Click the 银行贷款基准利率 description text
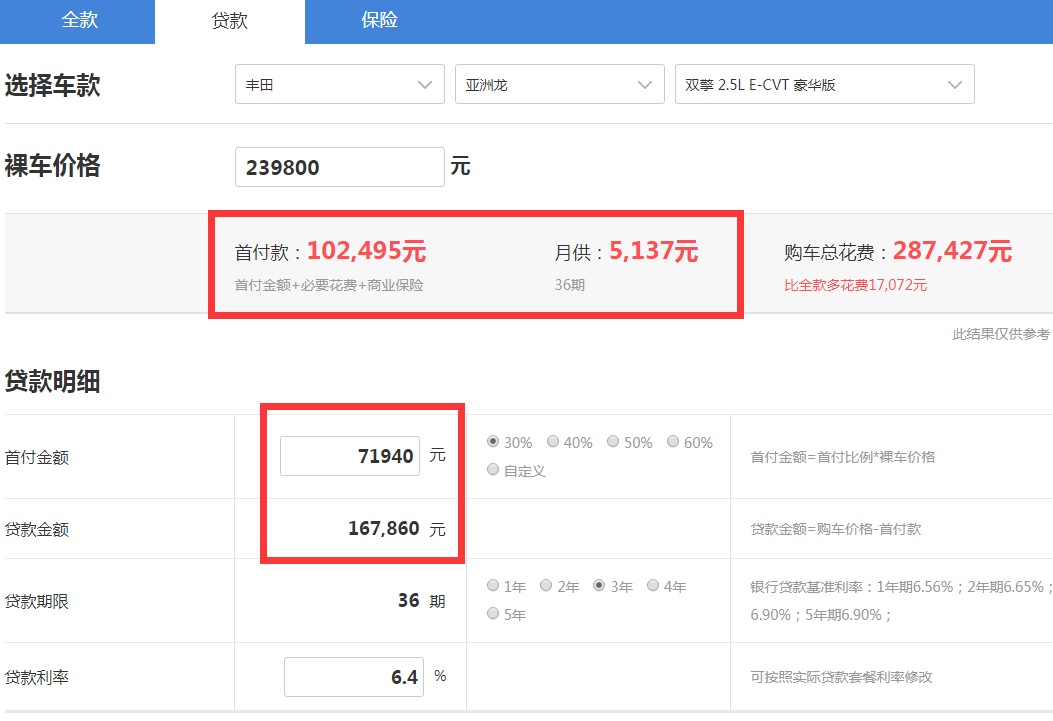1053x721 pixels. click(x=900, y=601)
